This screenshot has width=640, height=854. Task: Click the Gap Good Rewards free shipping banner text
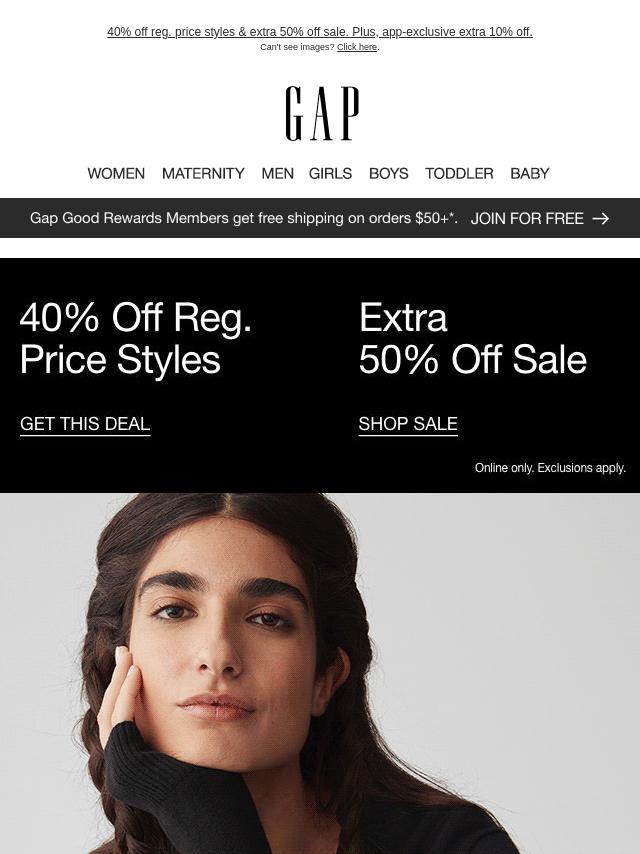coord(243,218)
